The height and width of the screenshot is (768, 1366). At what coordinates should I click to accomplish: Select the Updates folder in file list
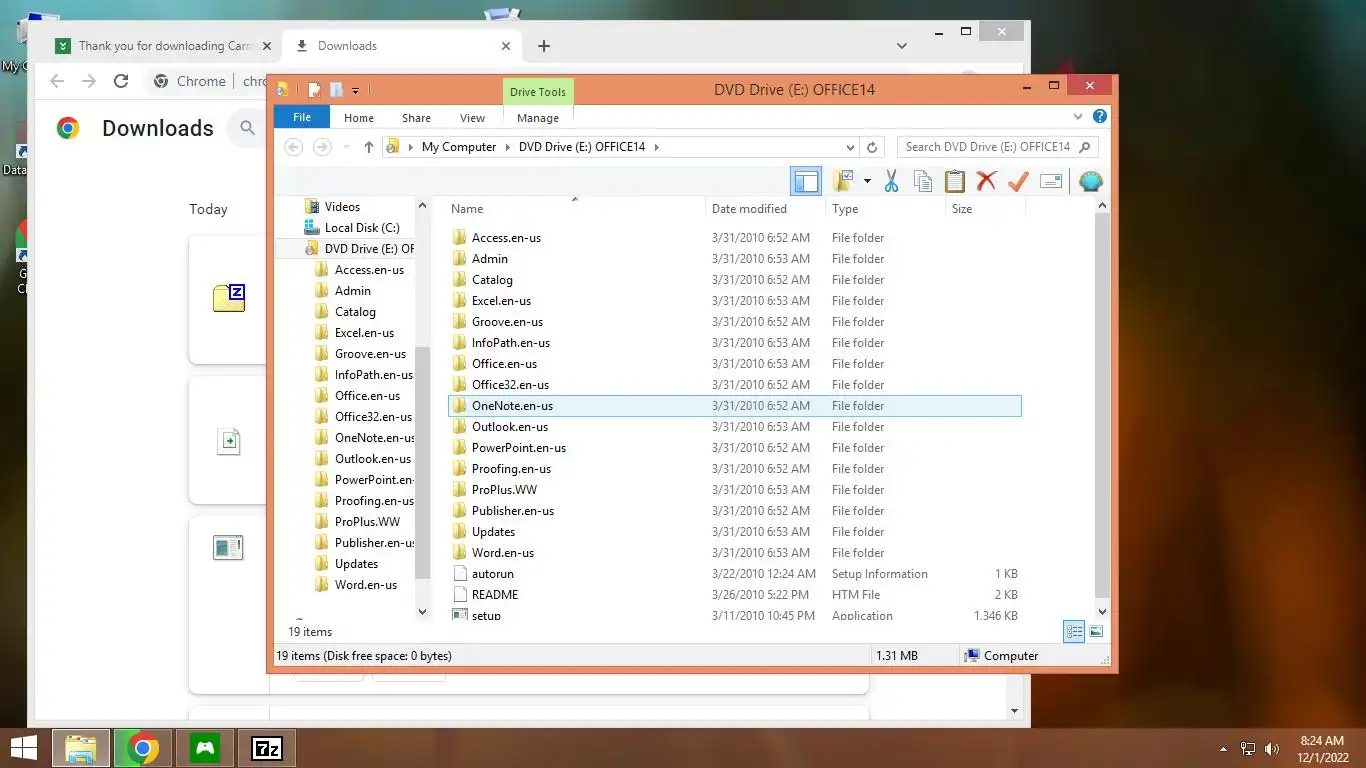493,532
